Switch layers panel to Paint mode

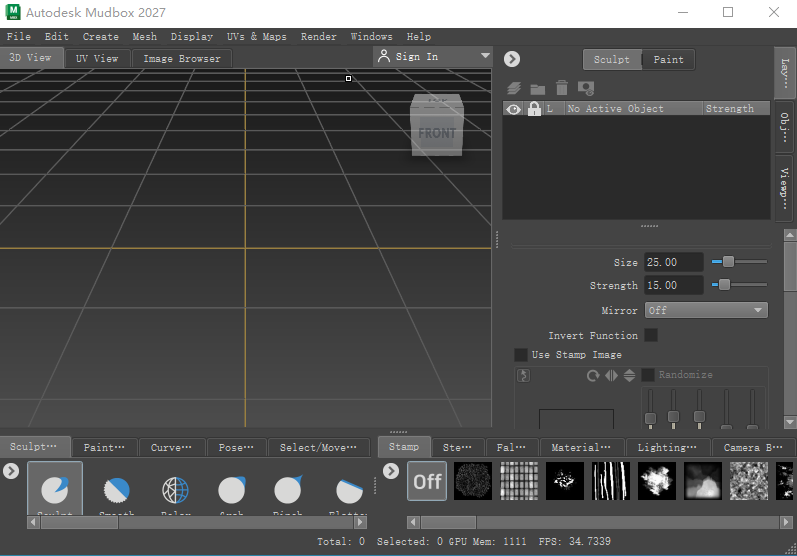[x=668, y=59]
